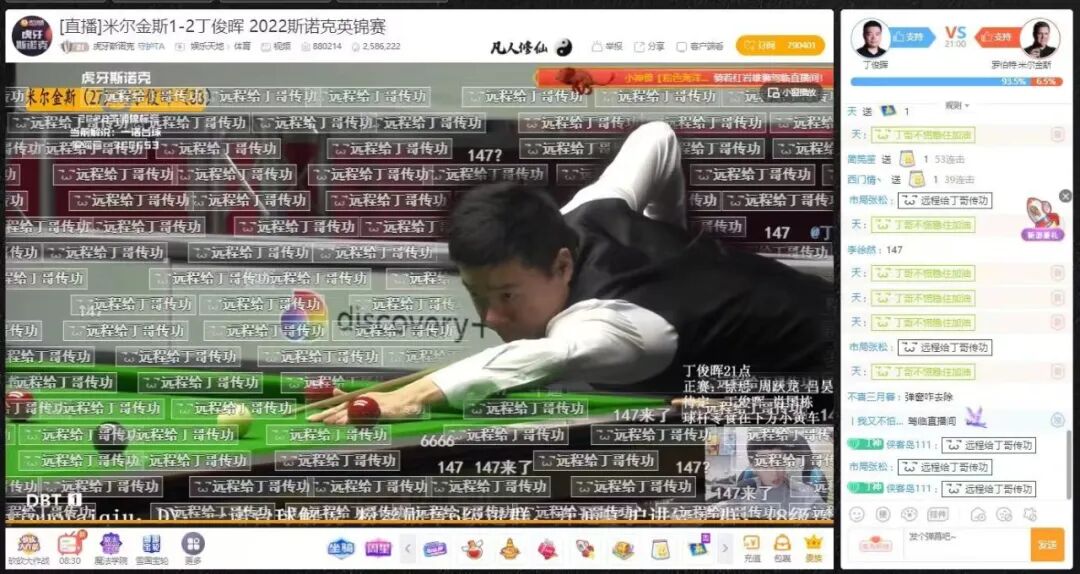Expand the 规则 rules dropdown

(x=957, y=105)
